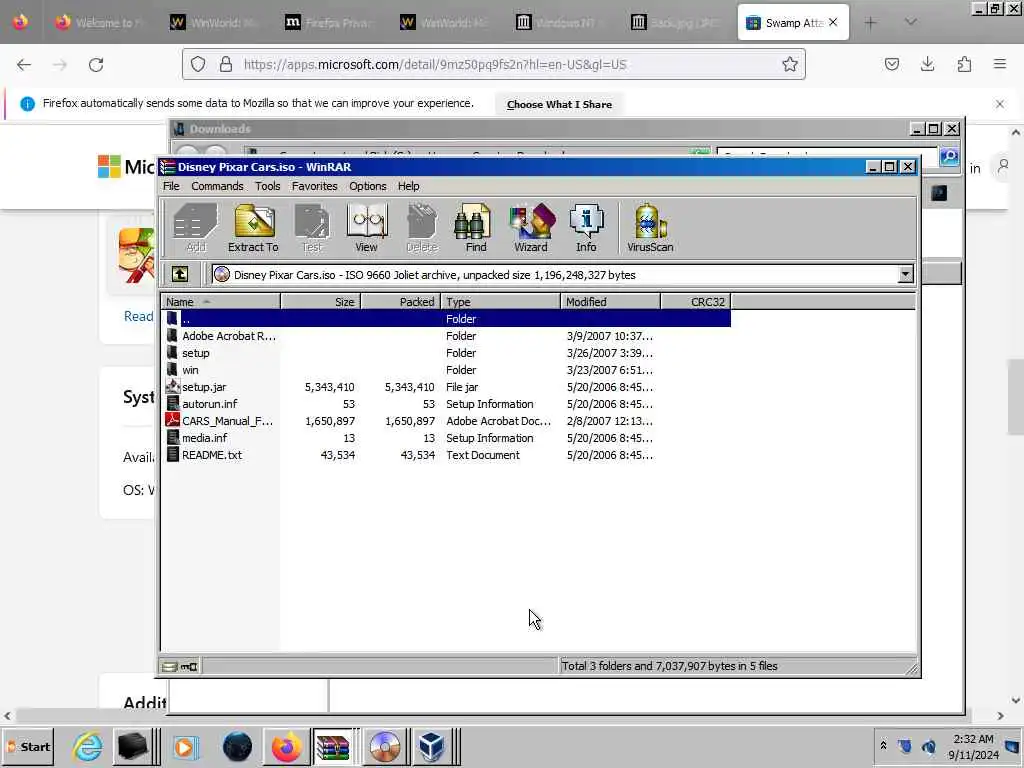Sort by the Packed column header
The width and height of the screenshot is (1024, 768).
tap(401, 302)
